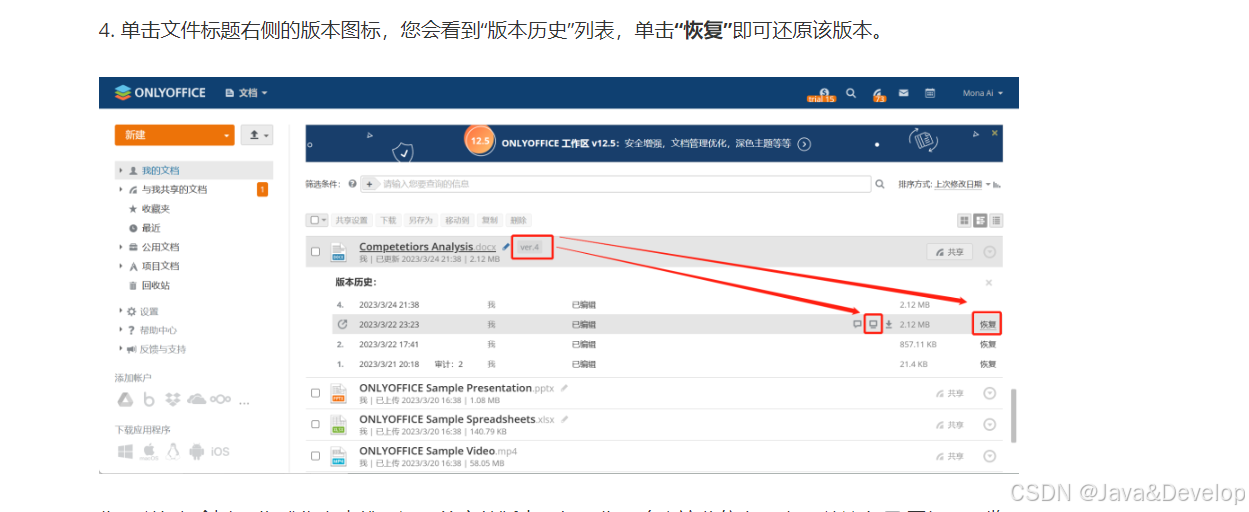This screenshot has height=512, width=1249.
Task: Open 最近 recent files in the sidebar
Action: click(151, 227)
